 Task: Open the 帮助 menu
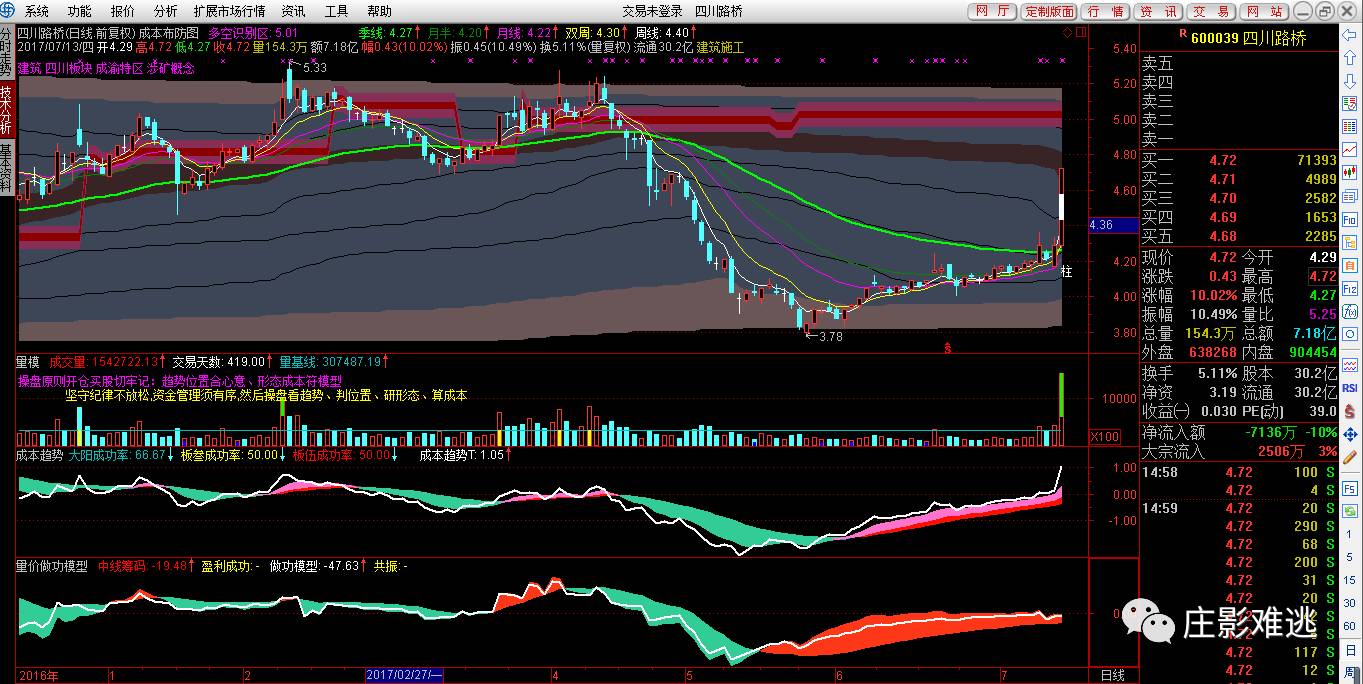click(379, 11)
